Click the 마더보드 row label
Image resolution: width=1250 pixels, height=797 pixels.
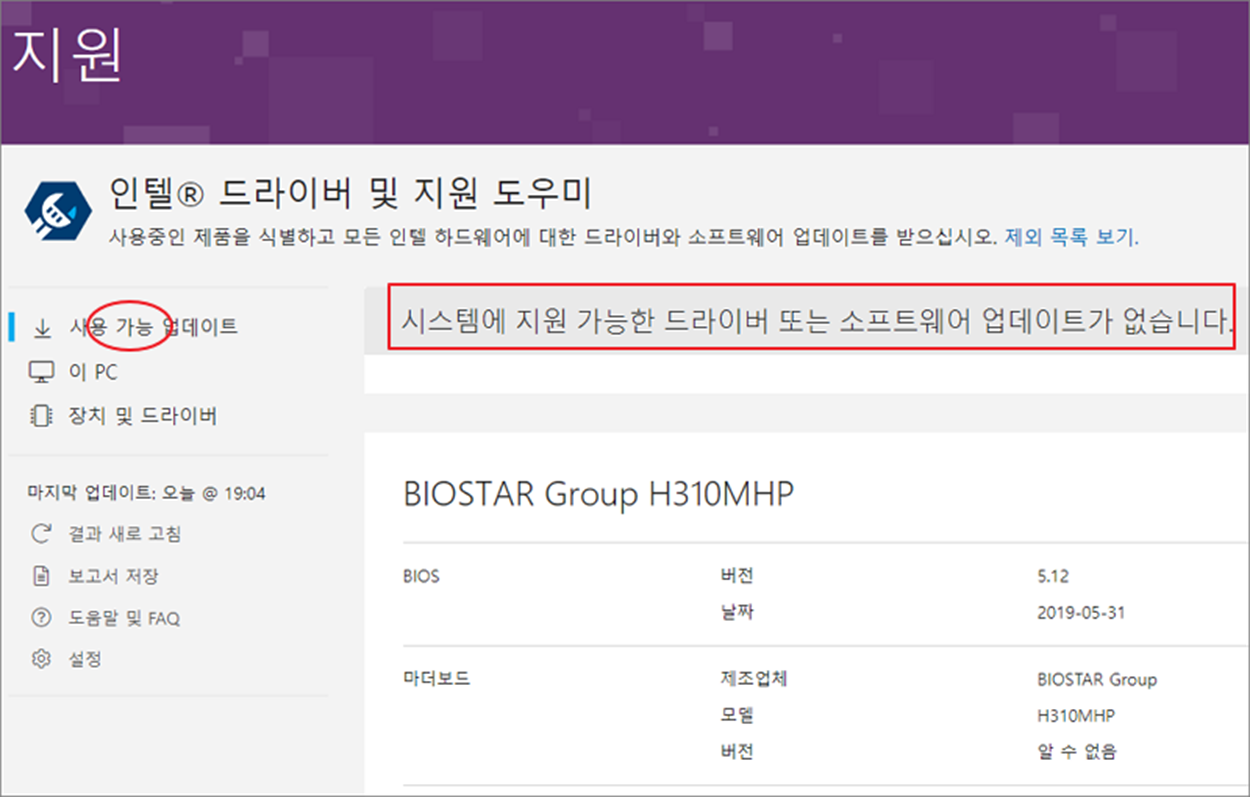coord(436,679)
